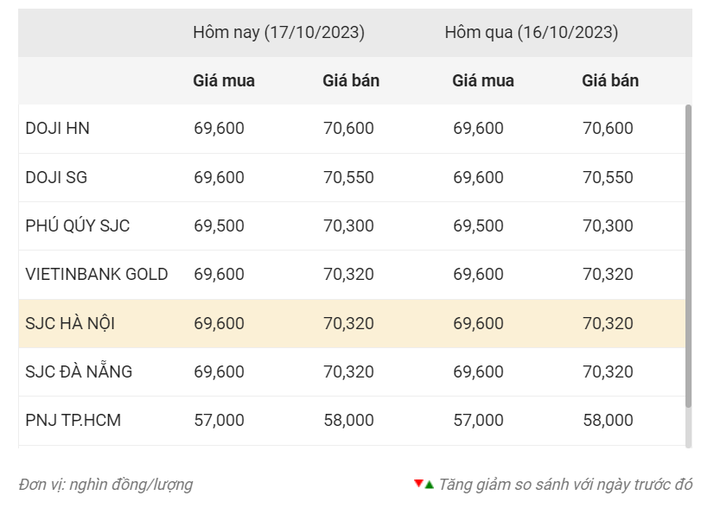Click the Hôm nay (17/10/2023) header
The height and width of the screenshot is (508, 720).
(279, 33)
